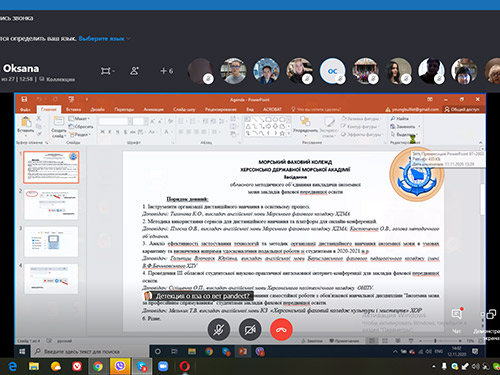Click the Windows Start button in shared screen
Viewport: 500px width, 375px height.
pos(22,351)
